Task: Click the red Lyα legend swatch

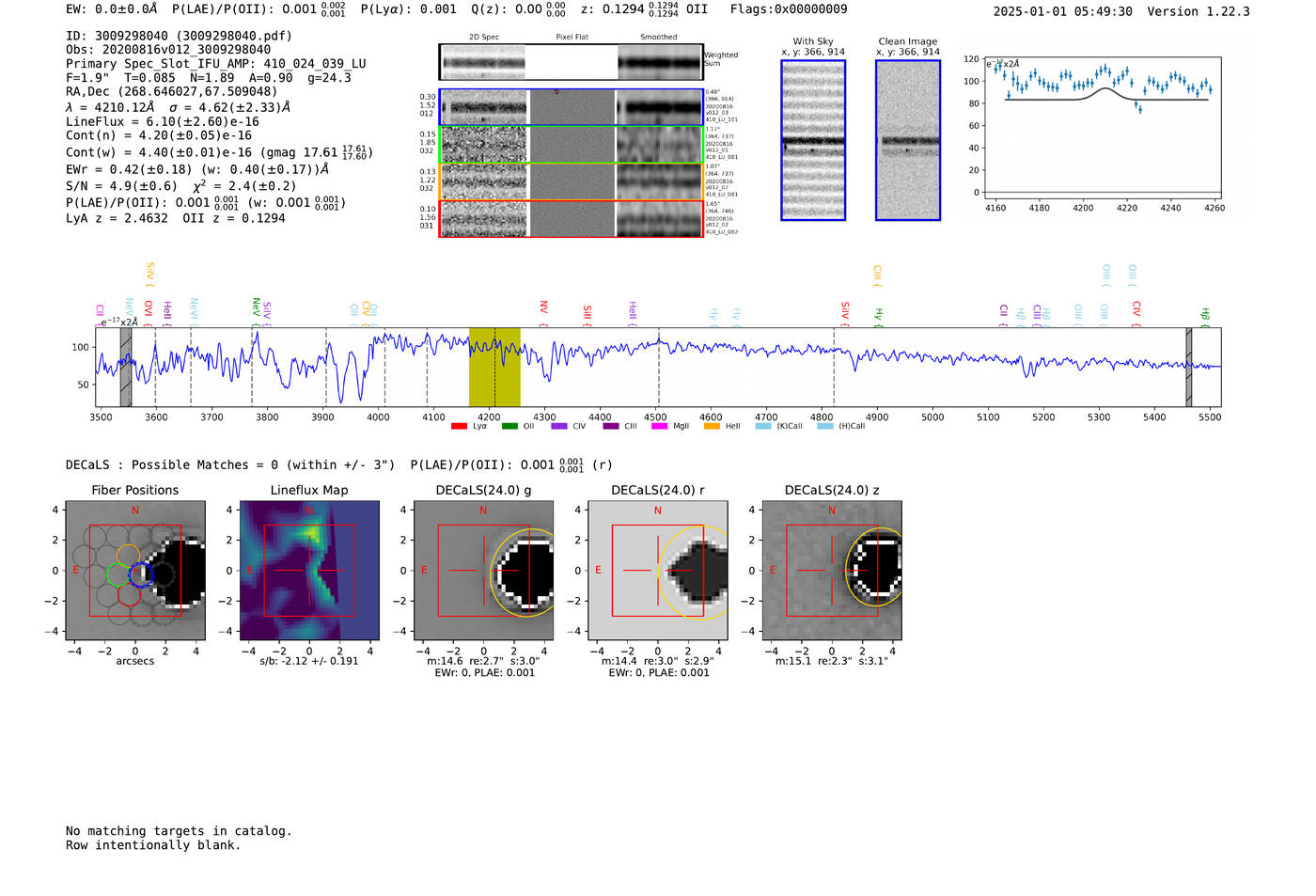Action: [x=459, y=427]
